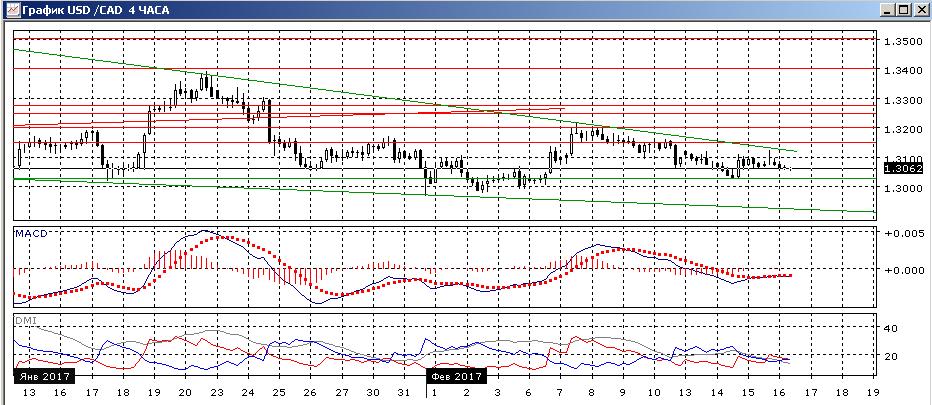
Task: Click the chart icon in the title bar
Action: 12,10
